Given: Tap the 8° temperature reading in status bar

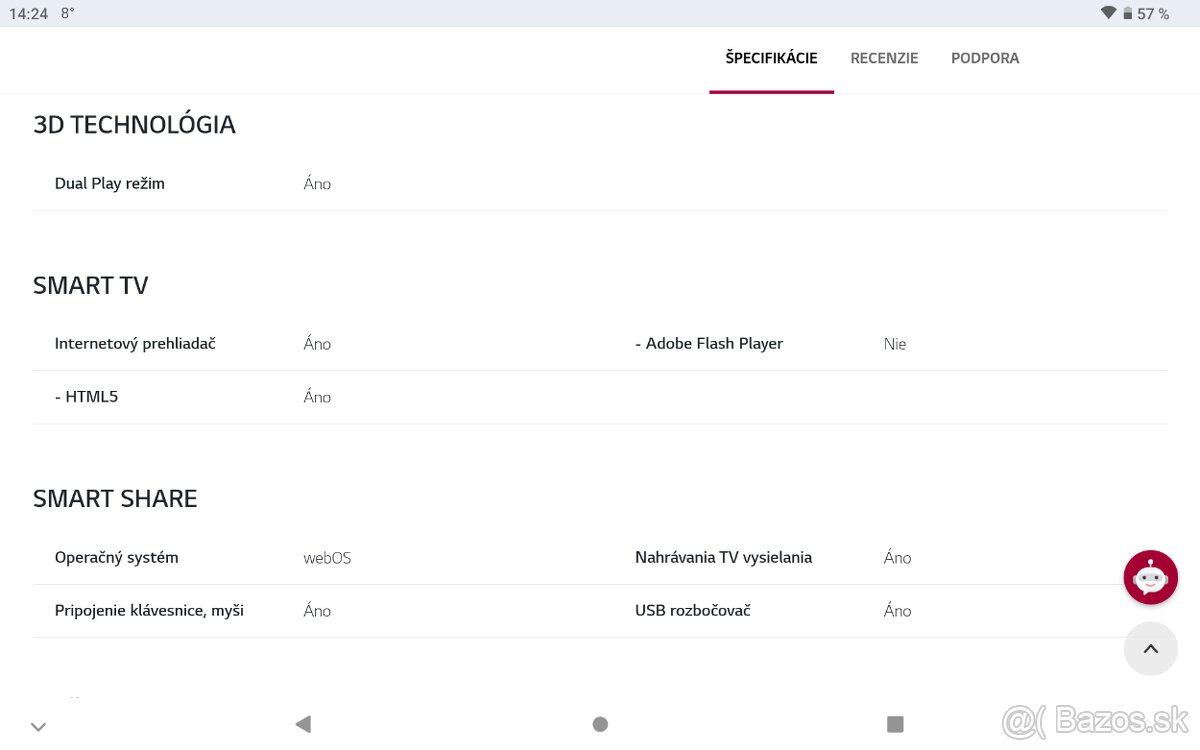Looking at the screenshot, I should click(x=66, y=14).
